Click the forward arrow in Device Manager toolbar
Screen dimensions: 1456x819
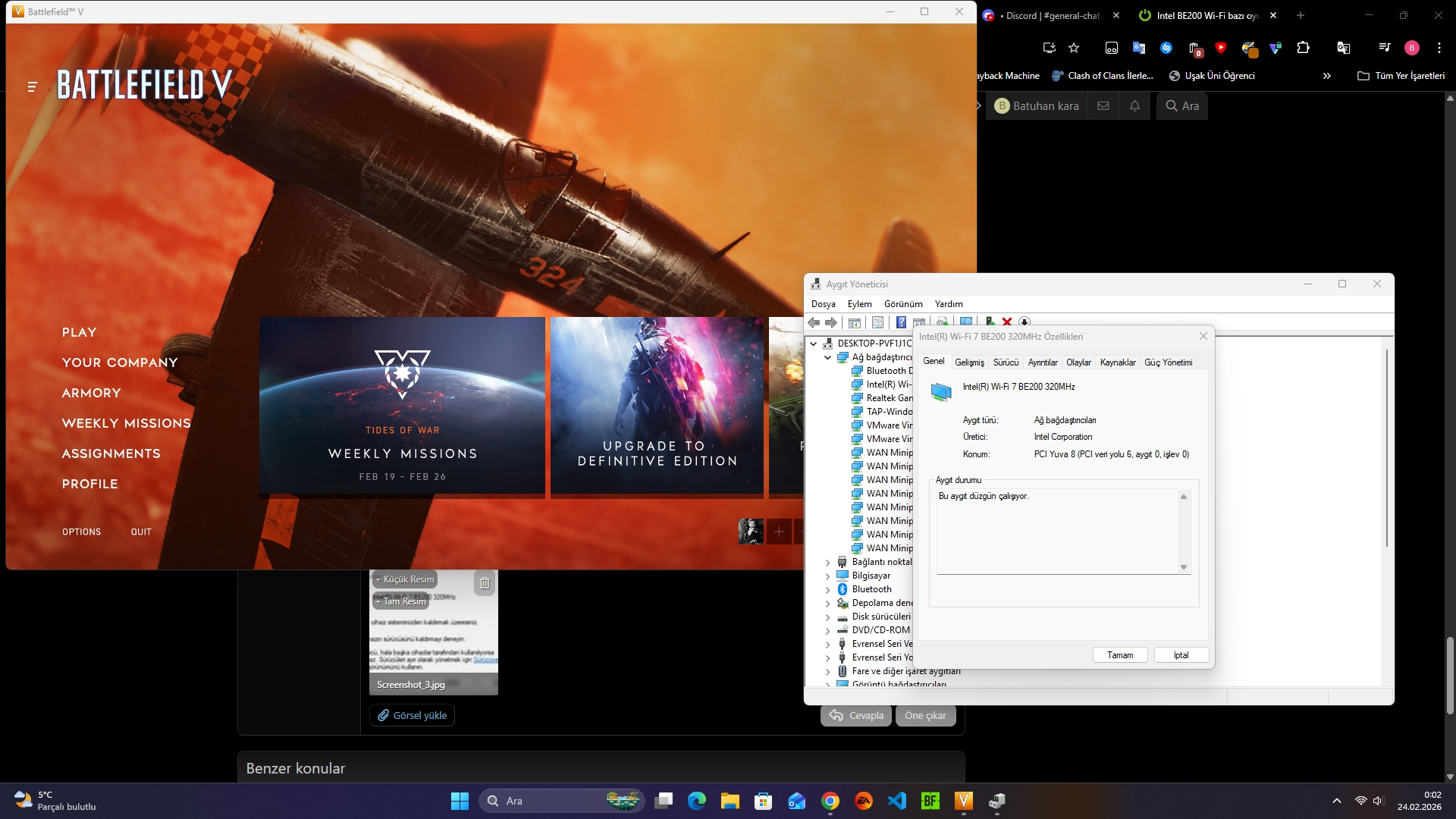[x=831, y=322]
